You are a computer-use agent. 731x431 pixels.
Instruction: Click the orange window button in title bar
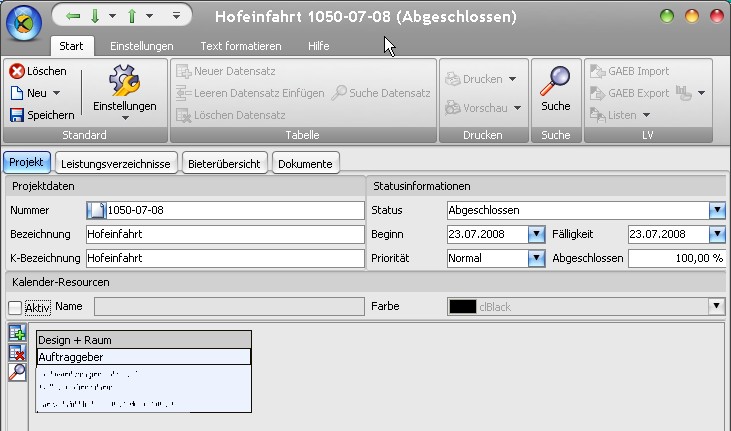[692, 16]
